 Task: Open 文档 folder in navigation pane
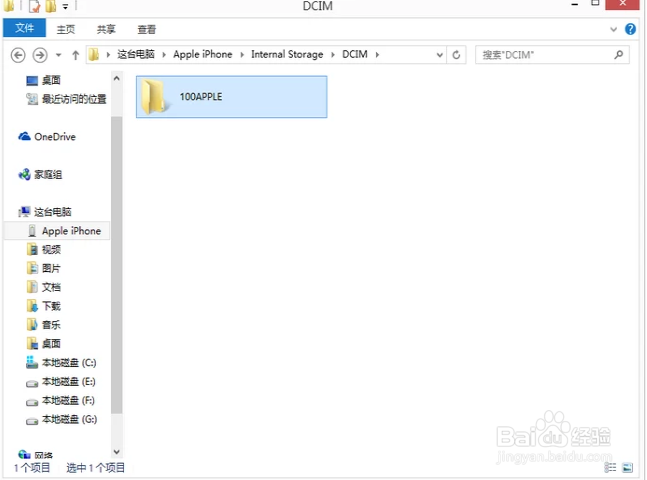click(x=51, y=287)
